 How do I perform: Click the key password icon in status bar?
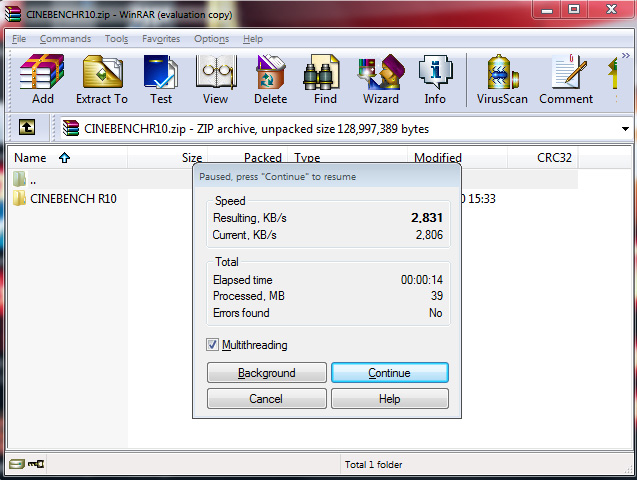(x=36, y=464)
